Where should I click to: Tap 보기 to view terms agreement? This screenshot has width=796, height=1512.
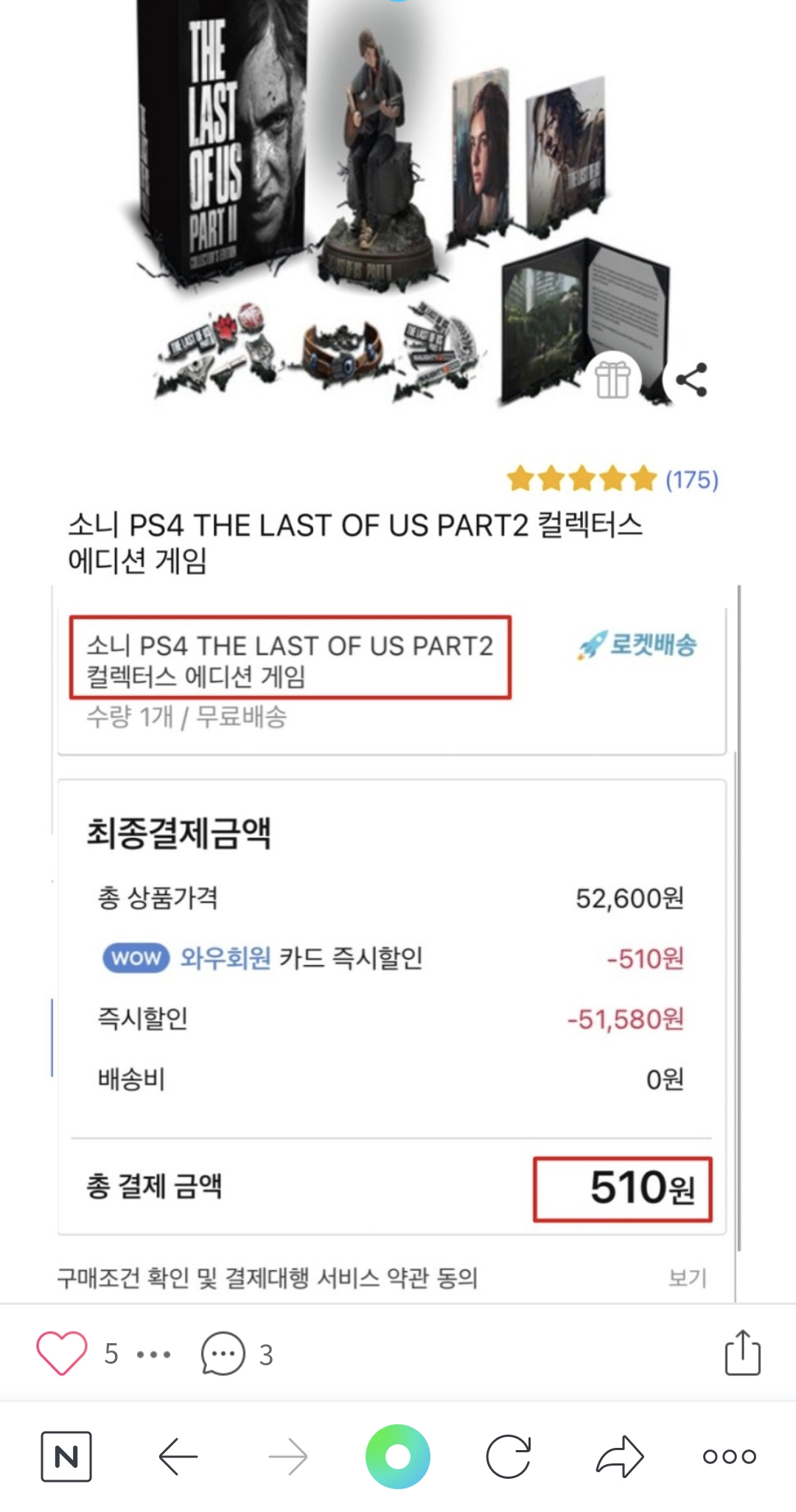(687, 1278)
